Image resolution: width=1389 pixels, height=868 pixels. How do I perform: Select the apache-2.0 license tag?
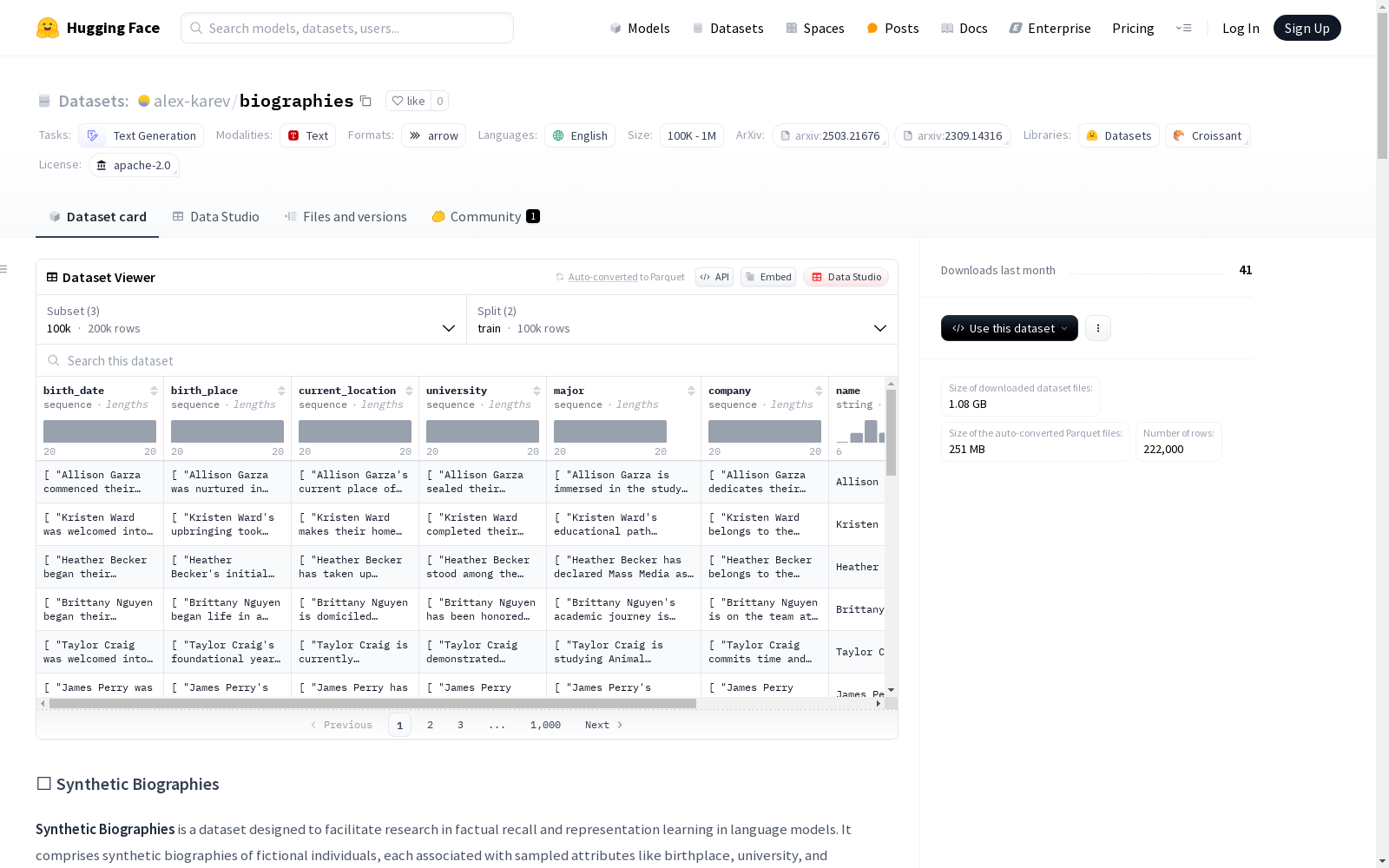[134, 165]
